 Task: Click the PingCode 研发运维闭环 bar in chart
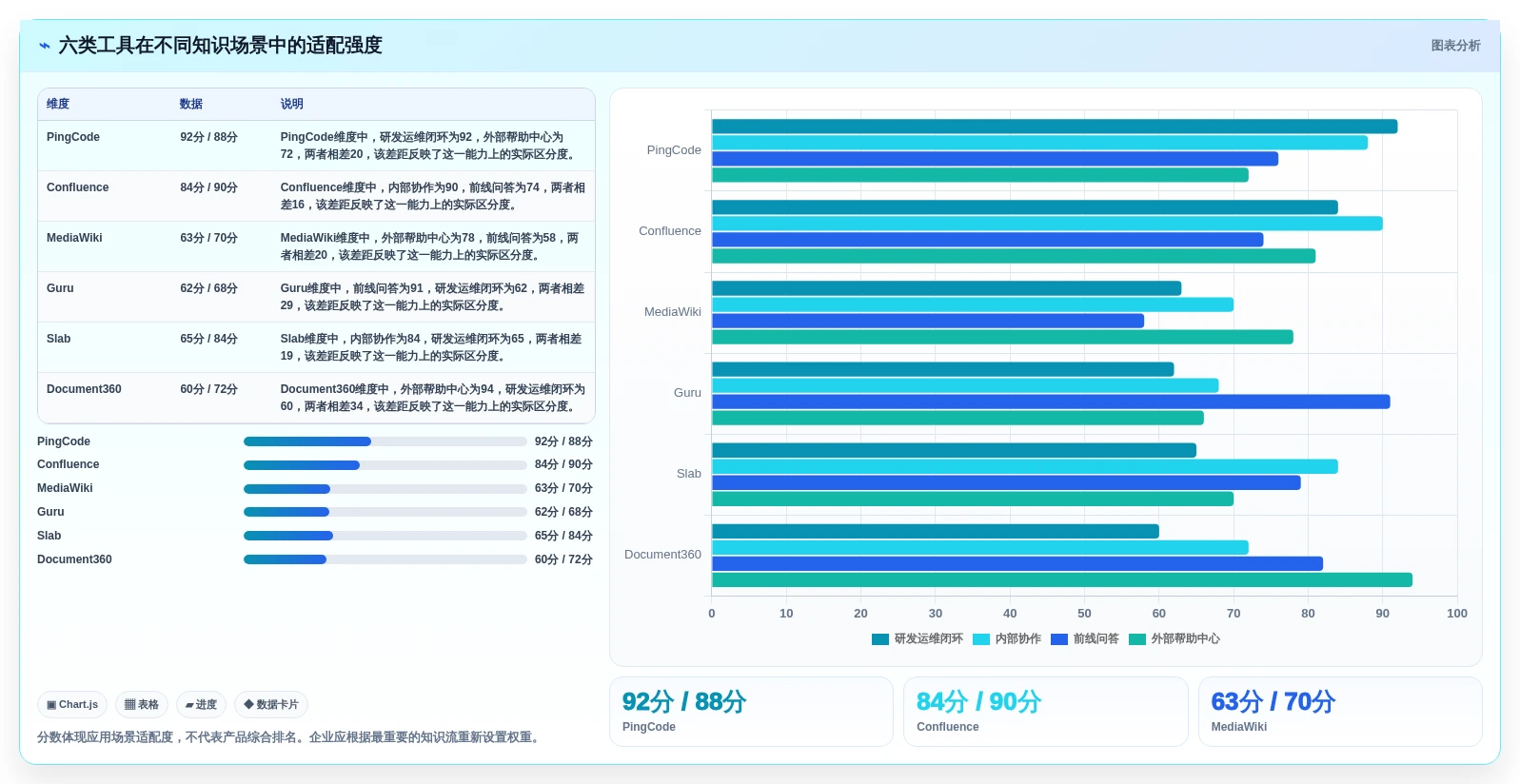1055,127
